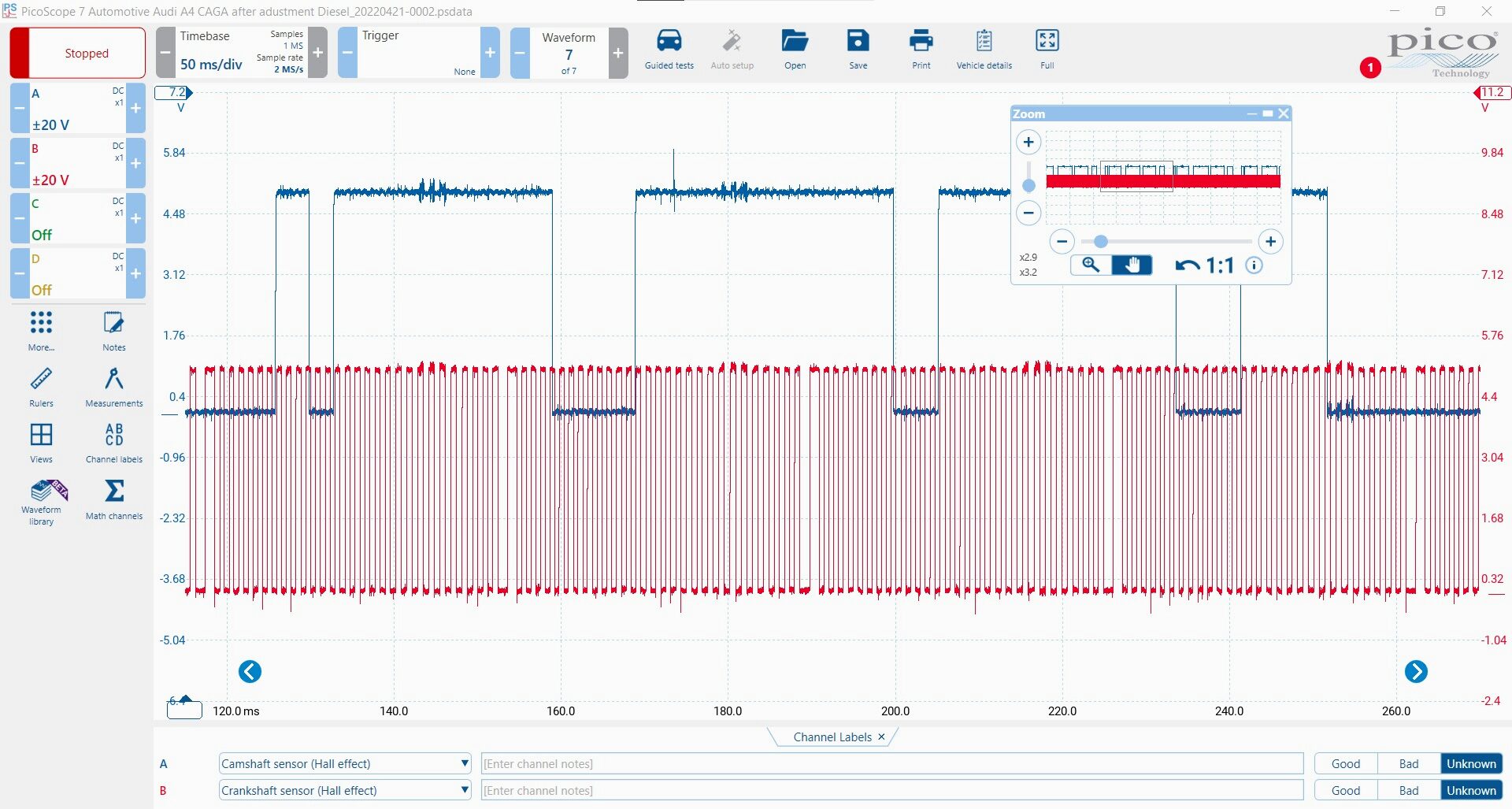Viewport: 1512px width, 809px height.
Task: Mark channel B as Bad
Action: 1409,790
